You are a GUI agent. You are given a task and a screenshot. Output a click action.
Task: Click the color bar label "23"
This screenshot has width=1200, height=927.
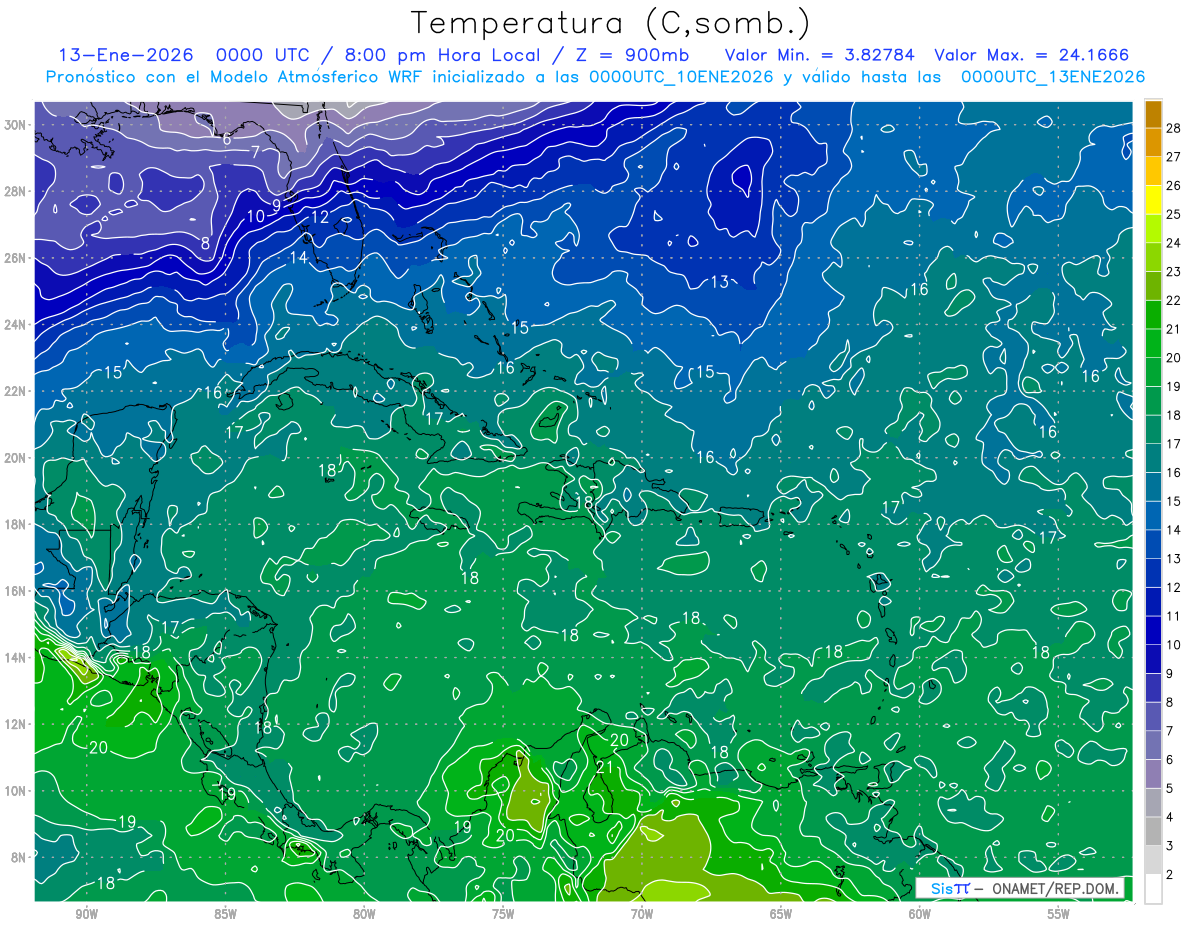click(1174, 271)
